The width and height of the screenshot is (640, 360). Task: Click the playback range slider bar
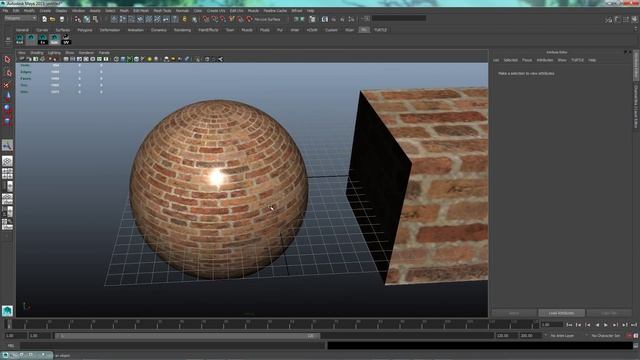click(187, 336)
